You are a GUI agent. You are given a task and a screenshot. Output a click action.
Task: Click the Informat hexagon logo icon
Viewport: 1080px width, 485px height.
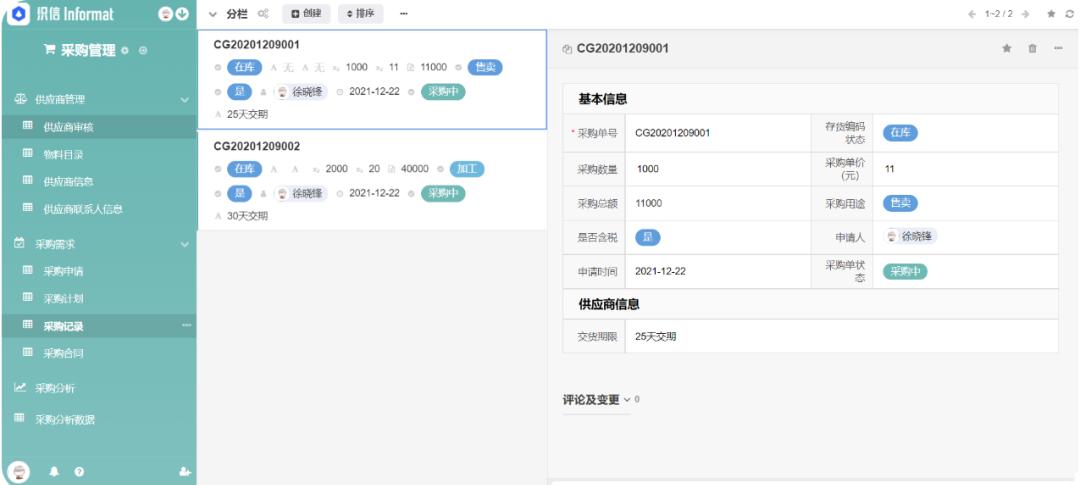click(19, 13)
